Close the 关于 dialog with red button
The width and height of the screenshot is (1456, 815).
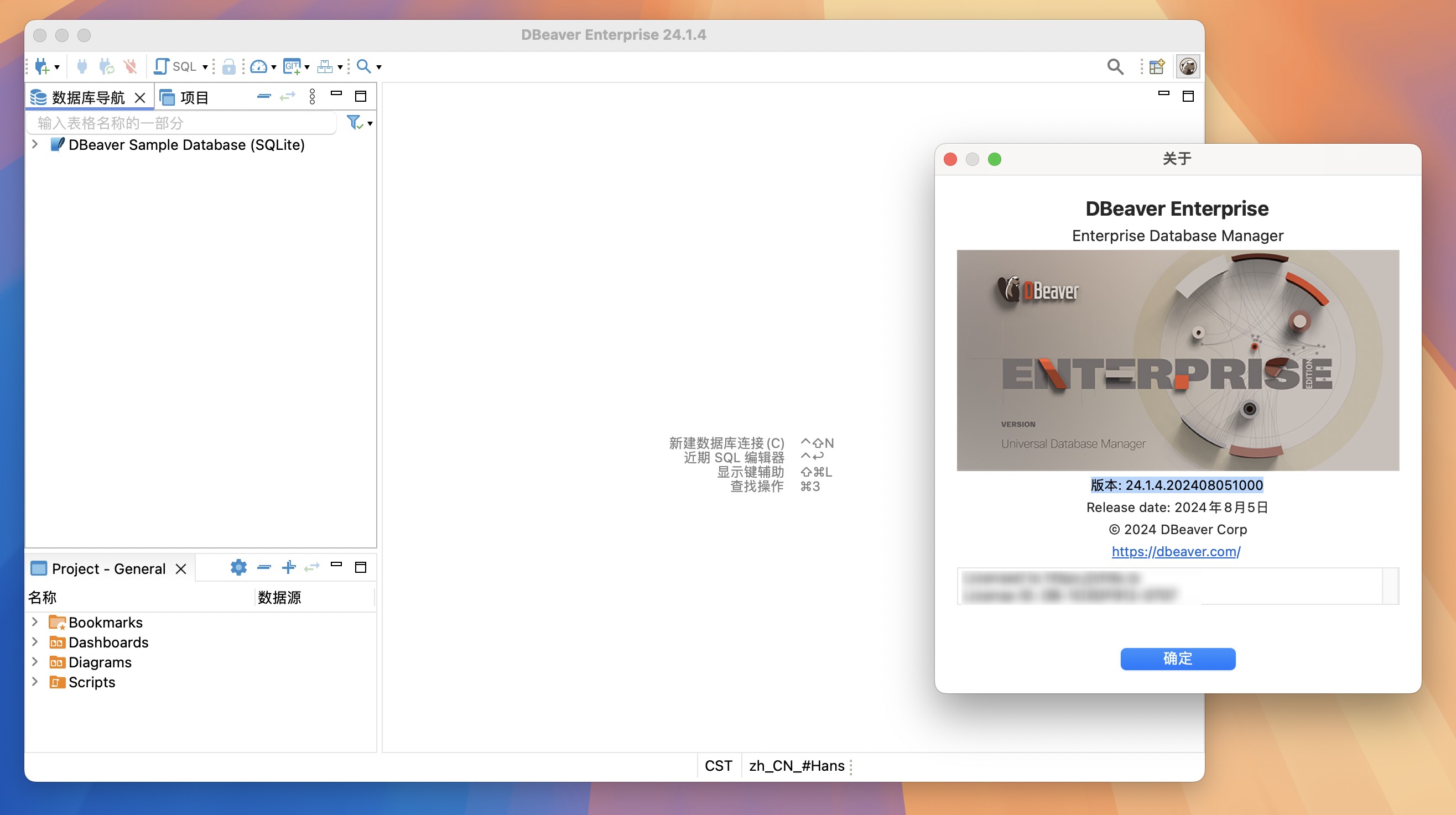pos(950,159)
